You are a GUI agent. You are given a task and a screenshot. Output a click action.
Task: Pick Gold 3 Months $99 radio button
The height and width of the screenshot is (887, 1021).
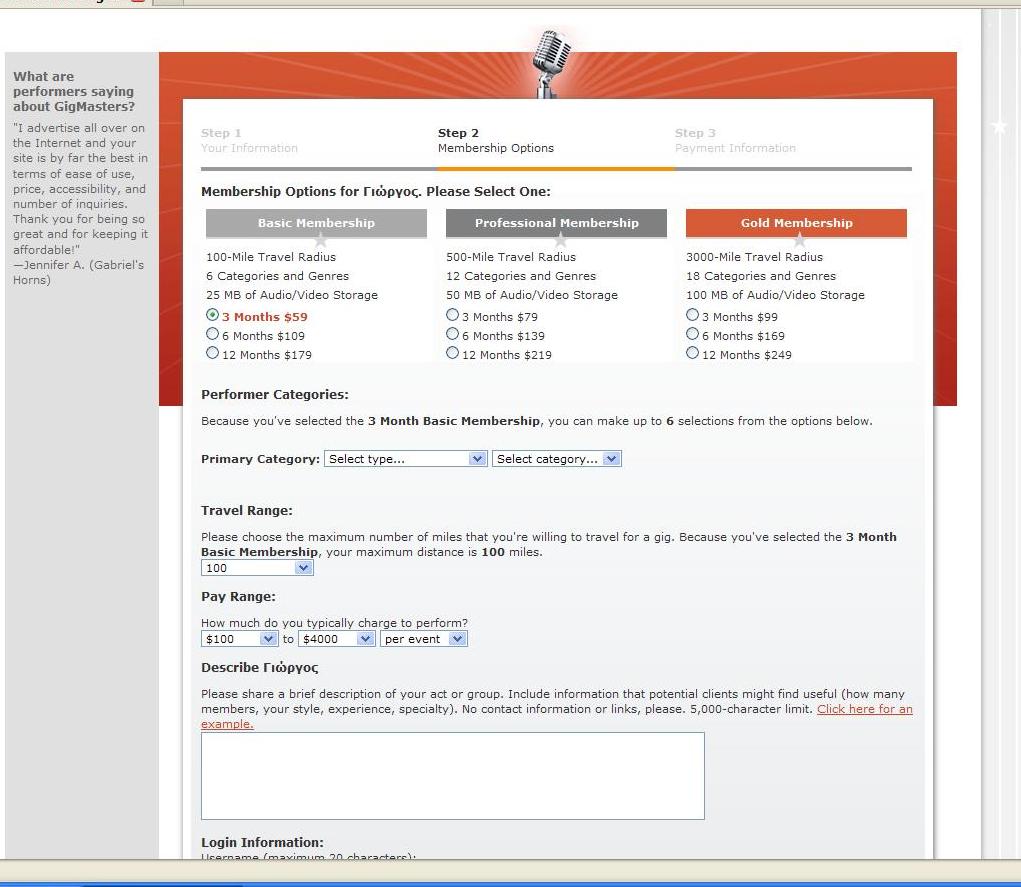[692, 316]
